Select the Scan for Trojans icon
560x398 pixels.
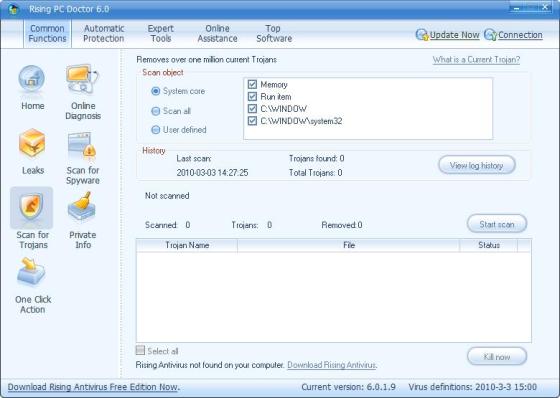click(32, 208)
